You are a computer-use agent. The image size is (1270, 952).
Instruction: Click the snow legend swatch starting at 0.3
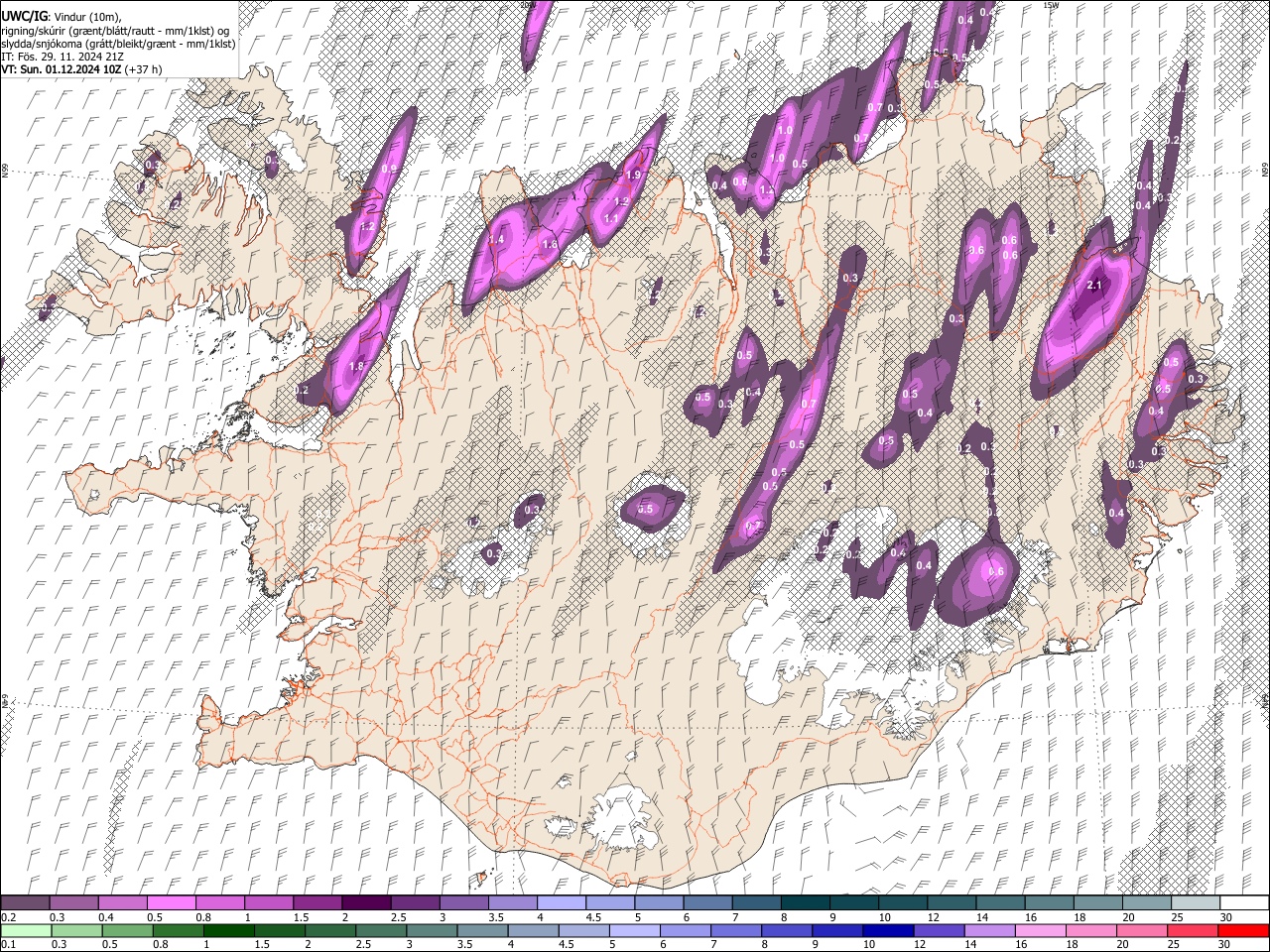[74, 903]
